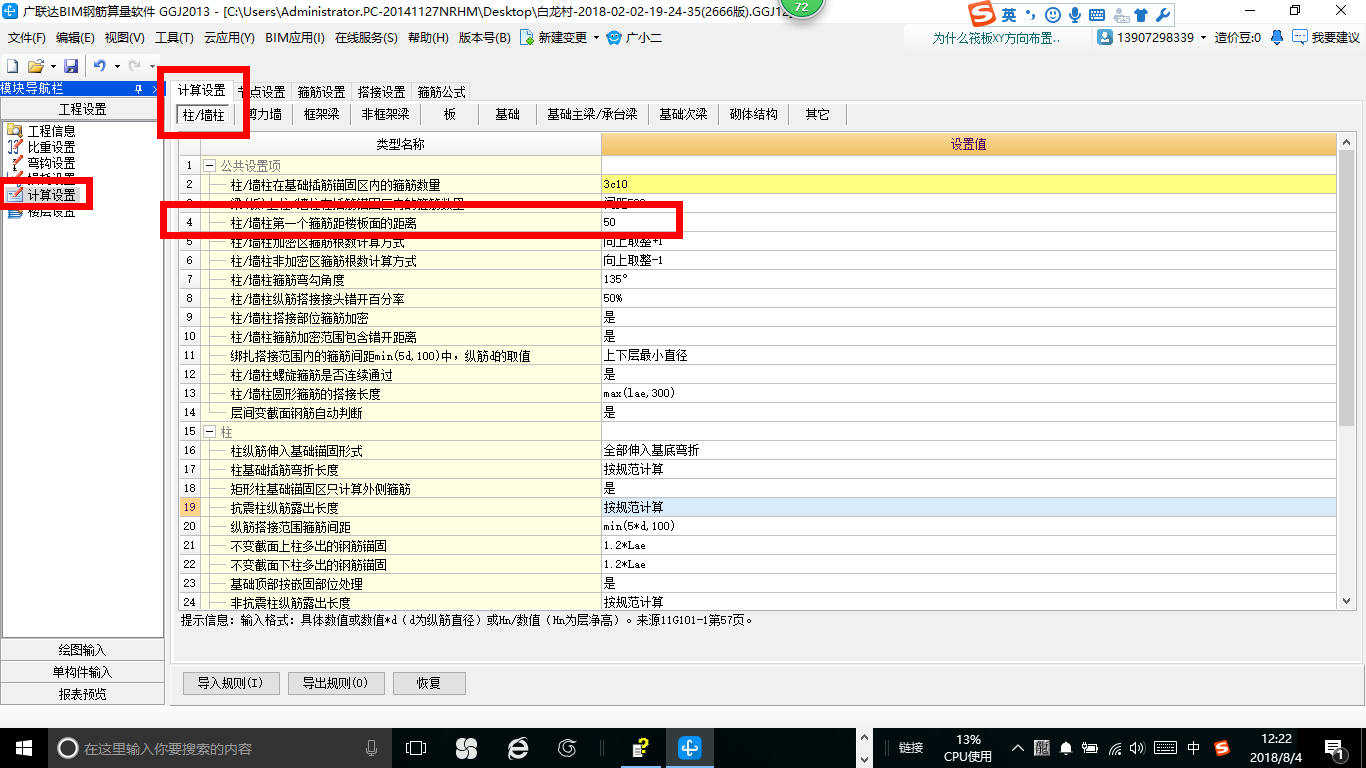
Task: Click the Sogou skin shirt icon
Action: pos(1141,15)
